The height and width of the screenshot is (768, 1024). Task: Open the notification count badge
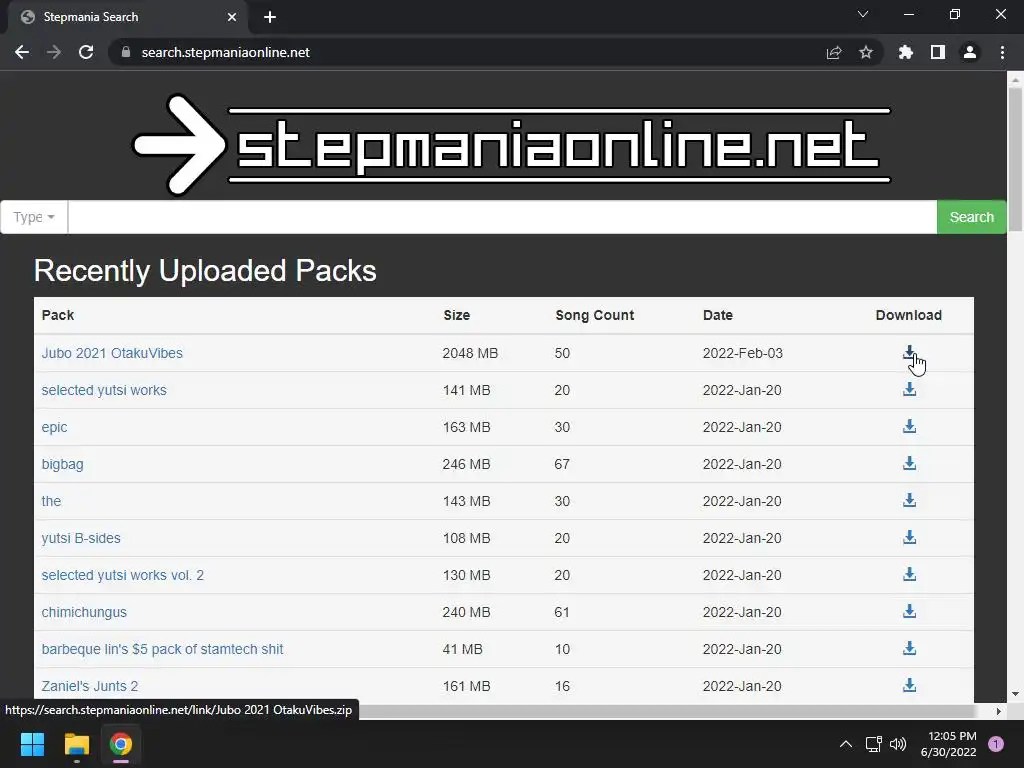[x=995, y=744]
